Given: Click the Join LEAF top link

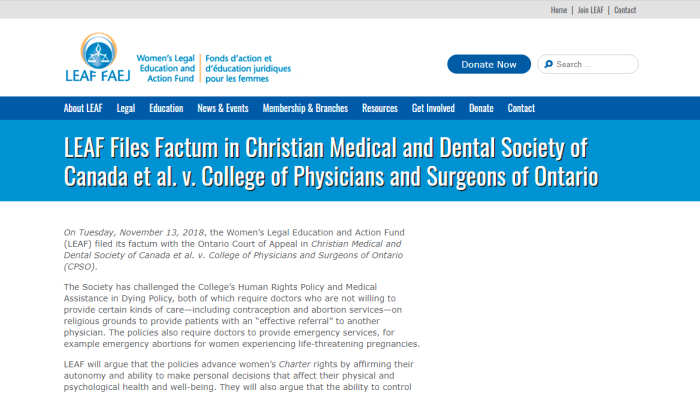Looking at the screenshot, I should 590,10.
